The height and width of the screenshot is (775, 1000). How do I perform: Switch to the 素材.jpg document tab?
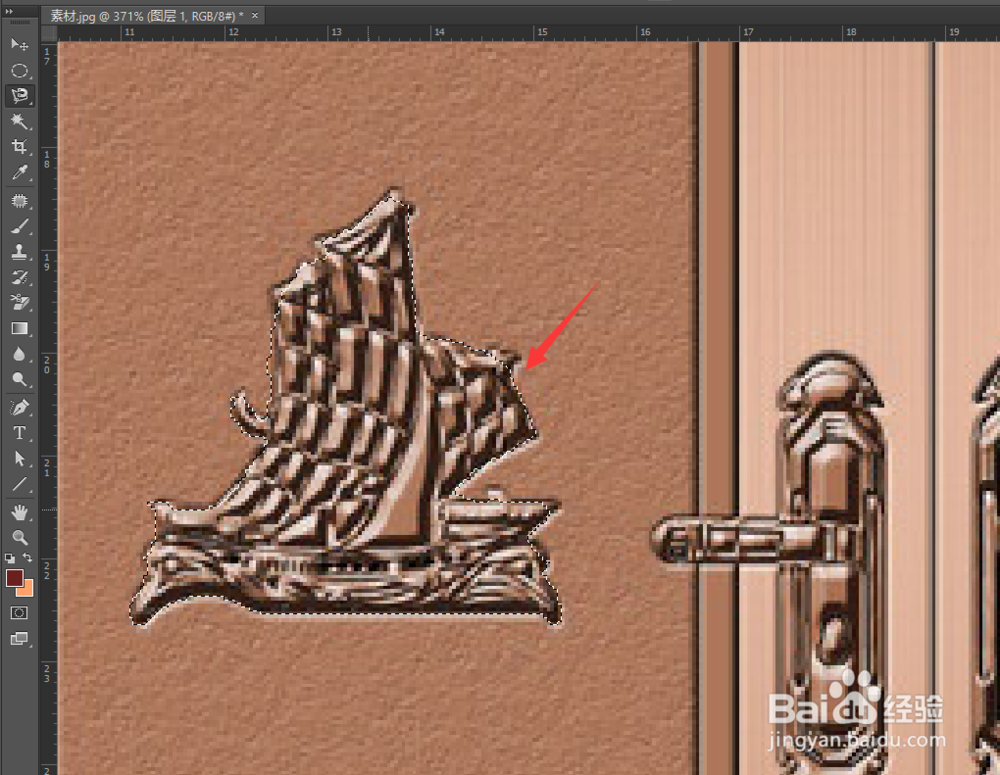(x=147, y=16)
